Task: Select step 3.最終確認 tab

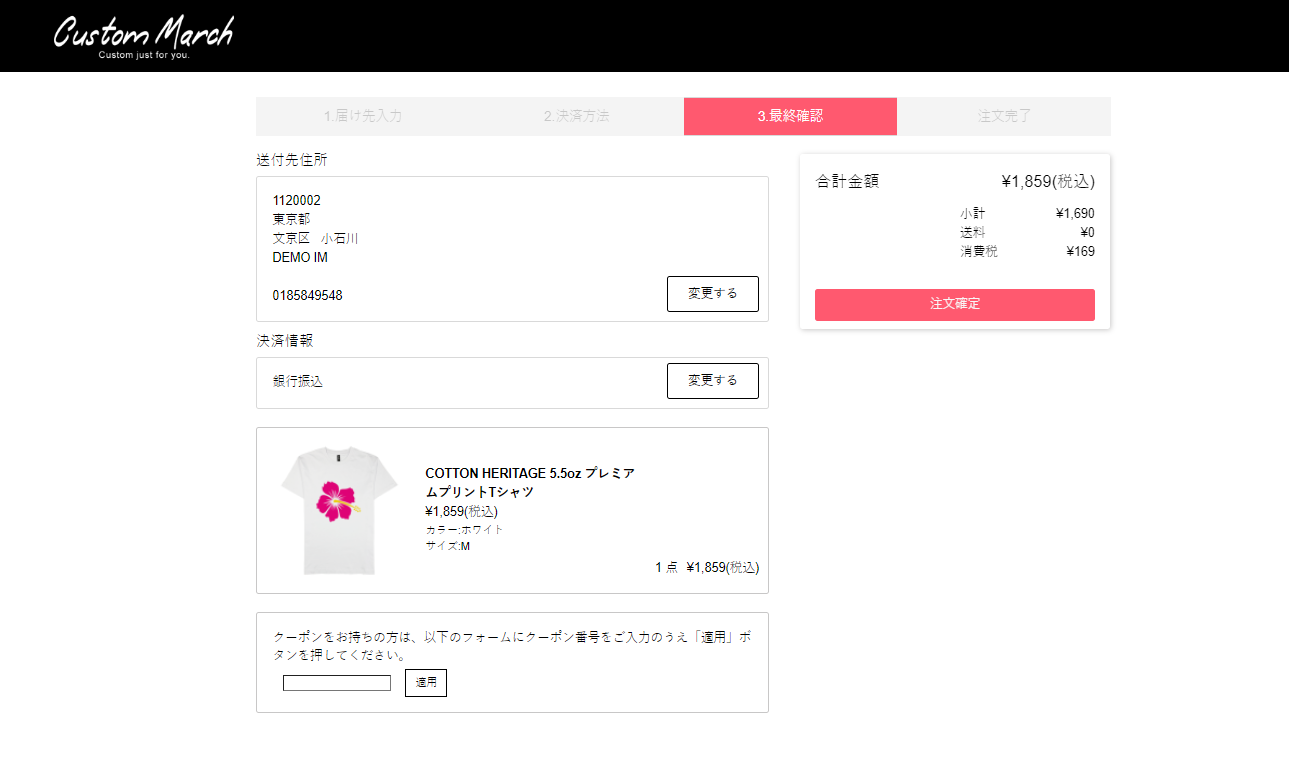Action: click(790, 116)
